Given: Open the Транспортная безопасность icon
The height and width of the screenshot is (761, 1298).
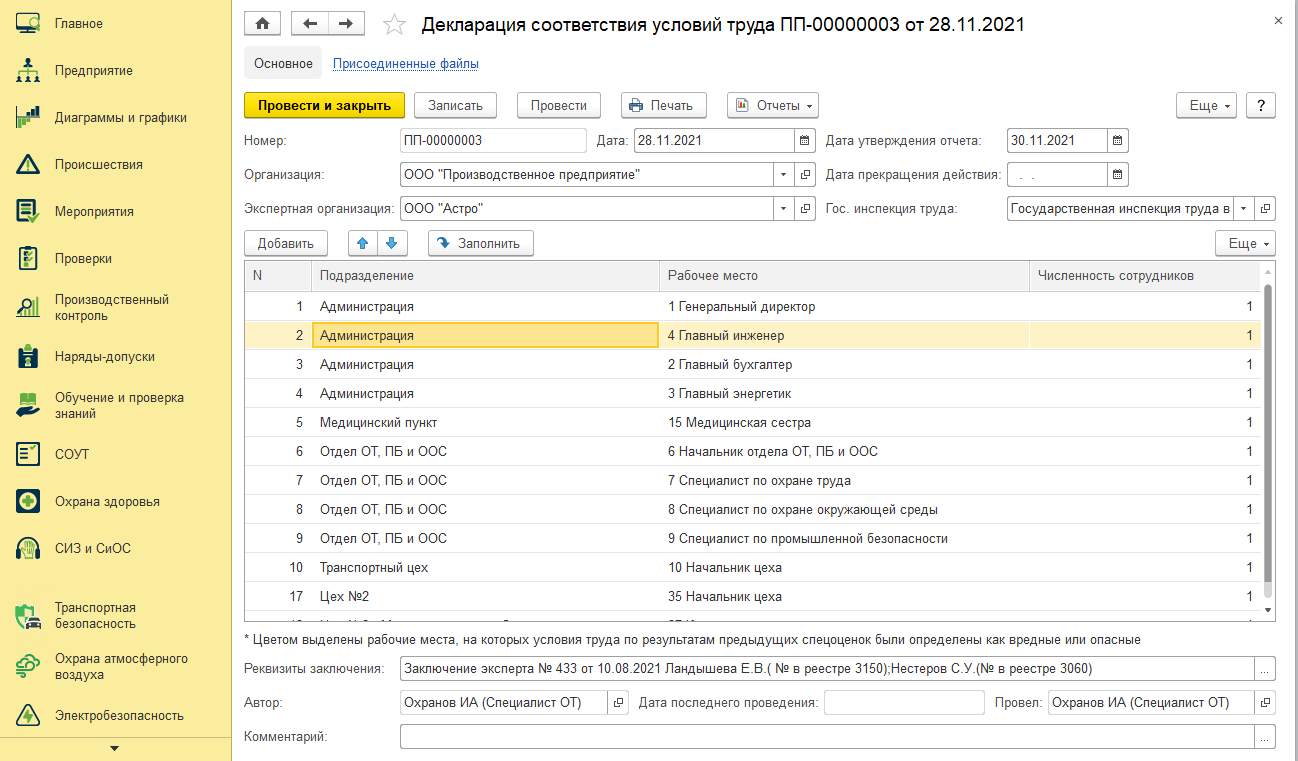Looking at the screenshot, I should click(x=28, y=616).
